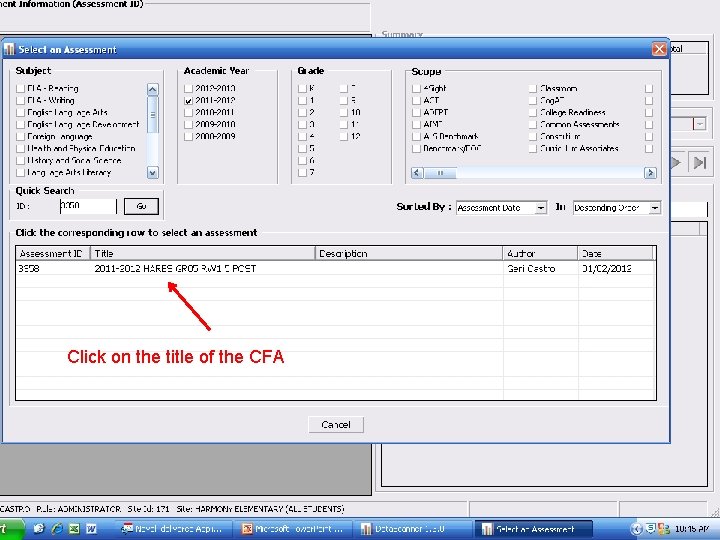Click the last-record navigation icon behind dialog

700,163
